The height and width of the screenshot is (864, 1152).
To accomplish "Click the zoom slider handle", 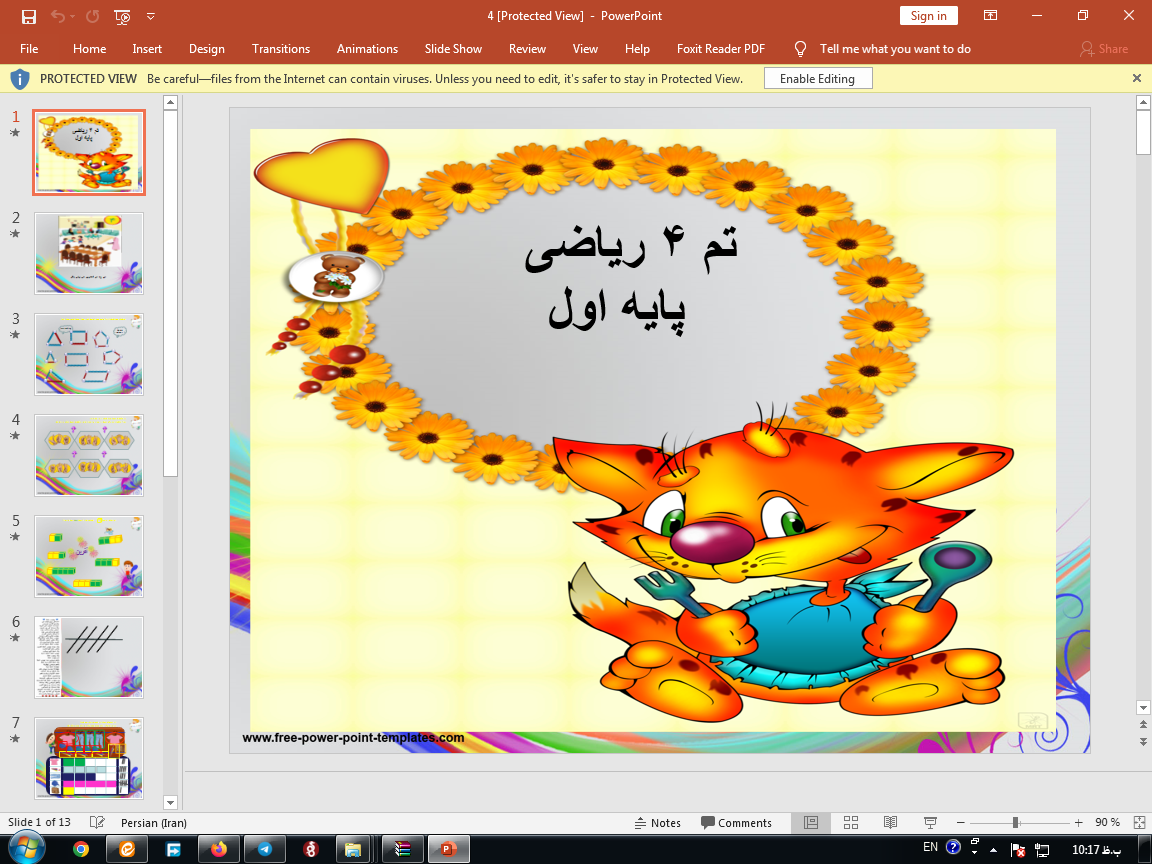I will click(1015, 822).
